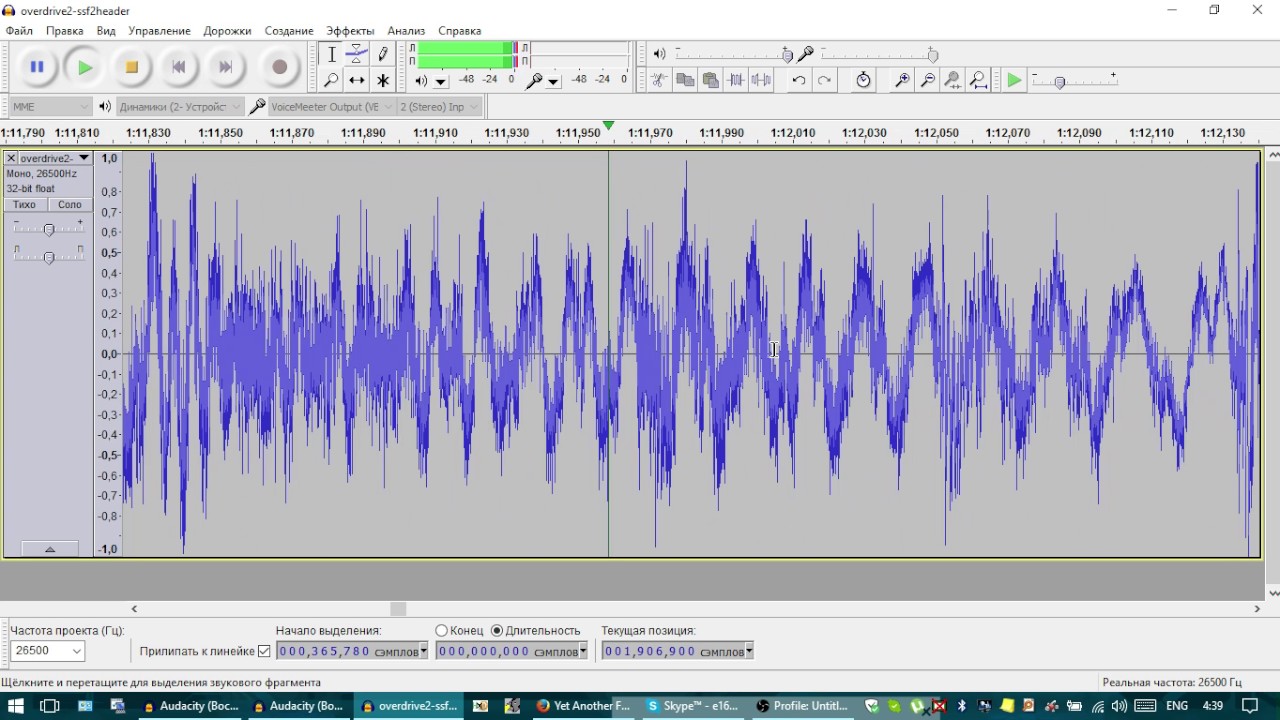Solo the track with Соло button
The image size is (1280, 720).
[x=70, y=204]
